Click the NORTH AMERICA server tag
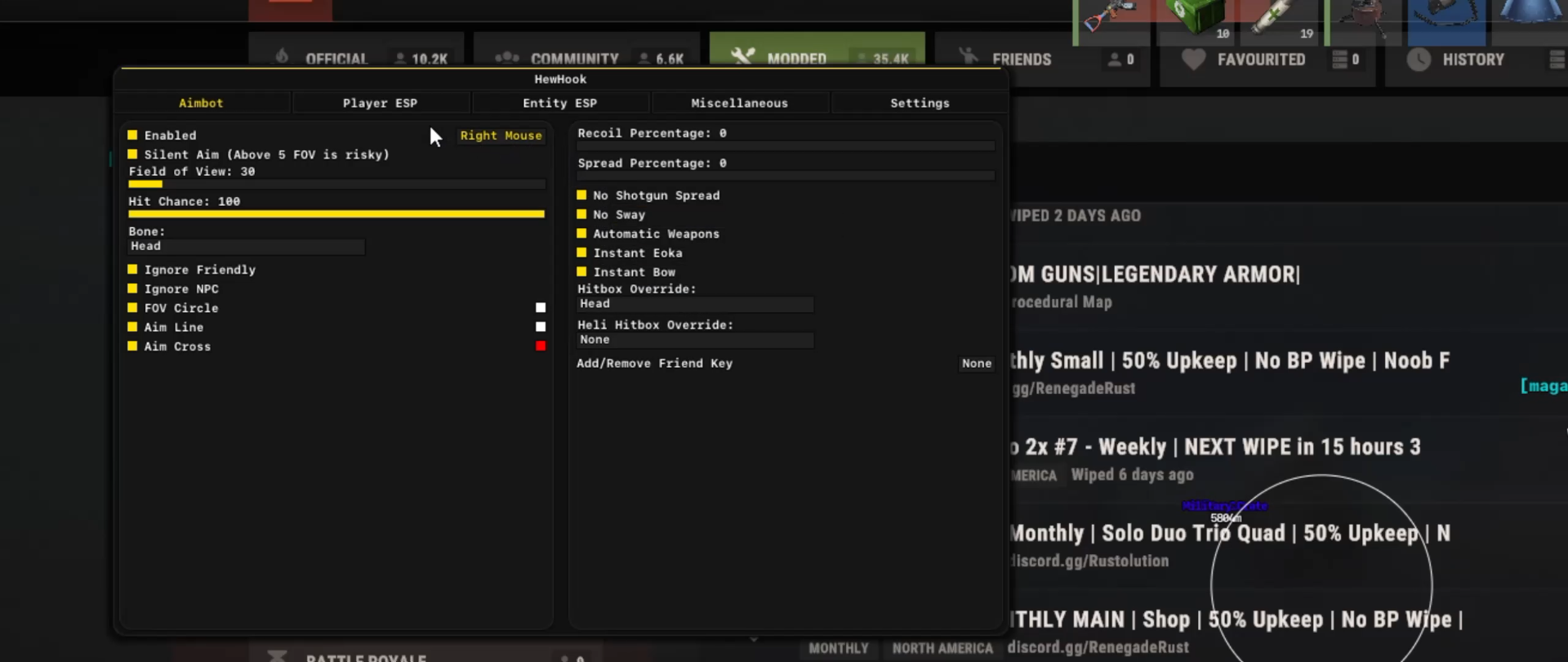This screenshot has width=1568, height=662. pos(942,648)
